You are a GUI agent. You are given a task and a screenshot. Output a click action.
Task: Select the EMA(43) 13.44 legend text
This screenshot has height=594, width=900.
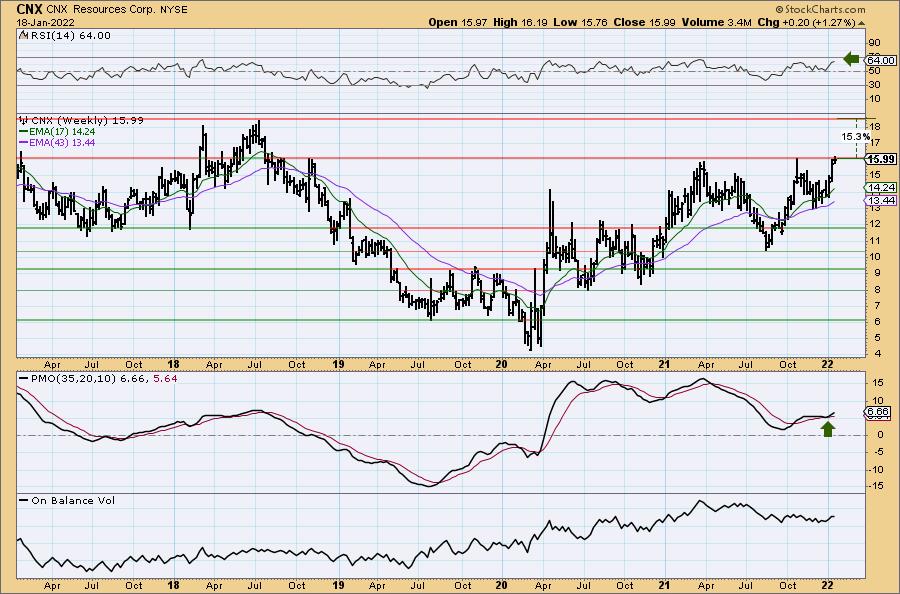point(62,142)
